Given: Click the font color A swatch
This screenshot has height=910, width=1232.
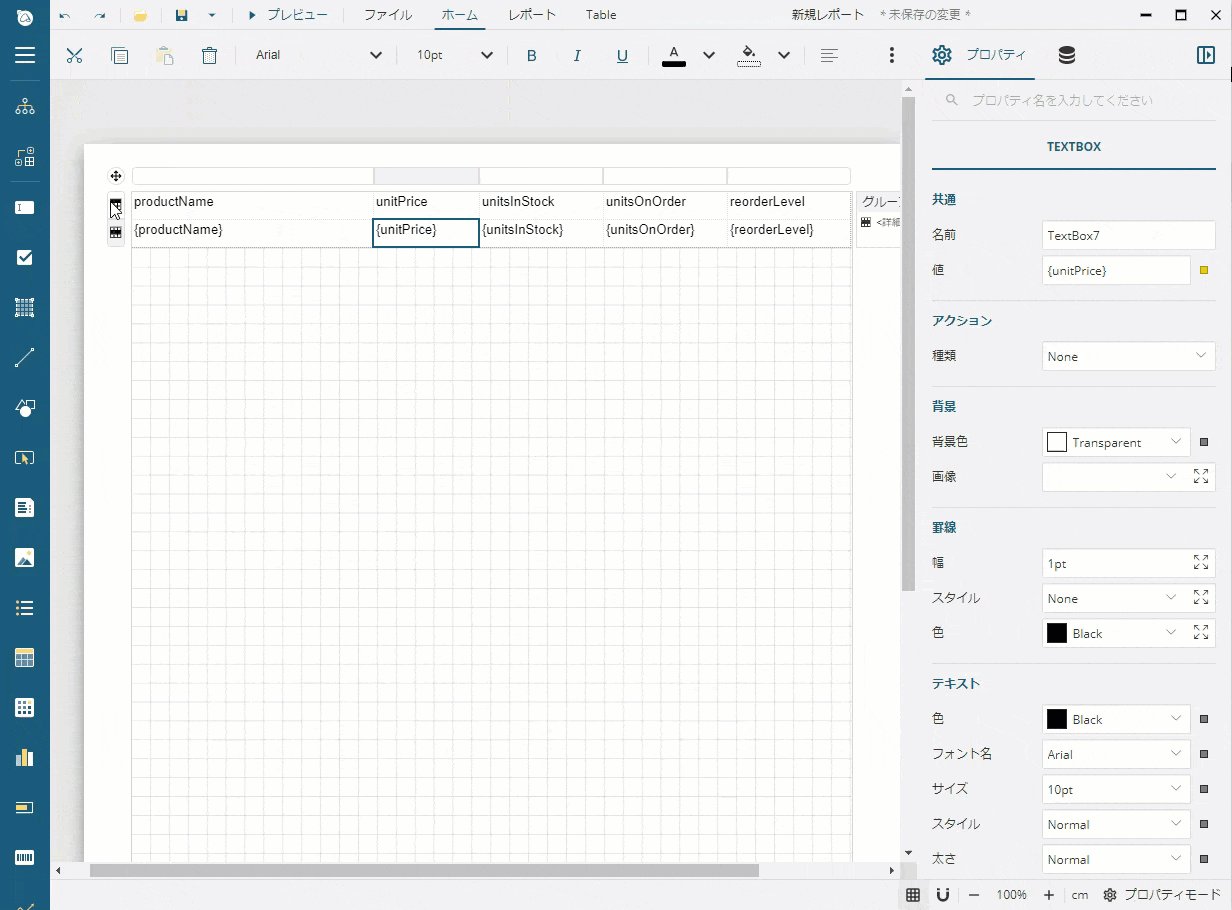Looking at the screenshot, I should coord(674,56).
